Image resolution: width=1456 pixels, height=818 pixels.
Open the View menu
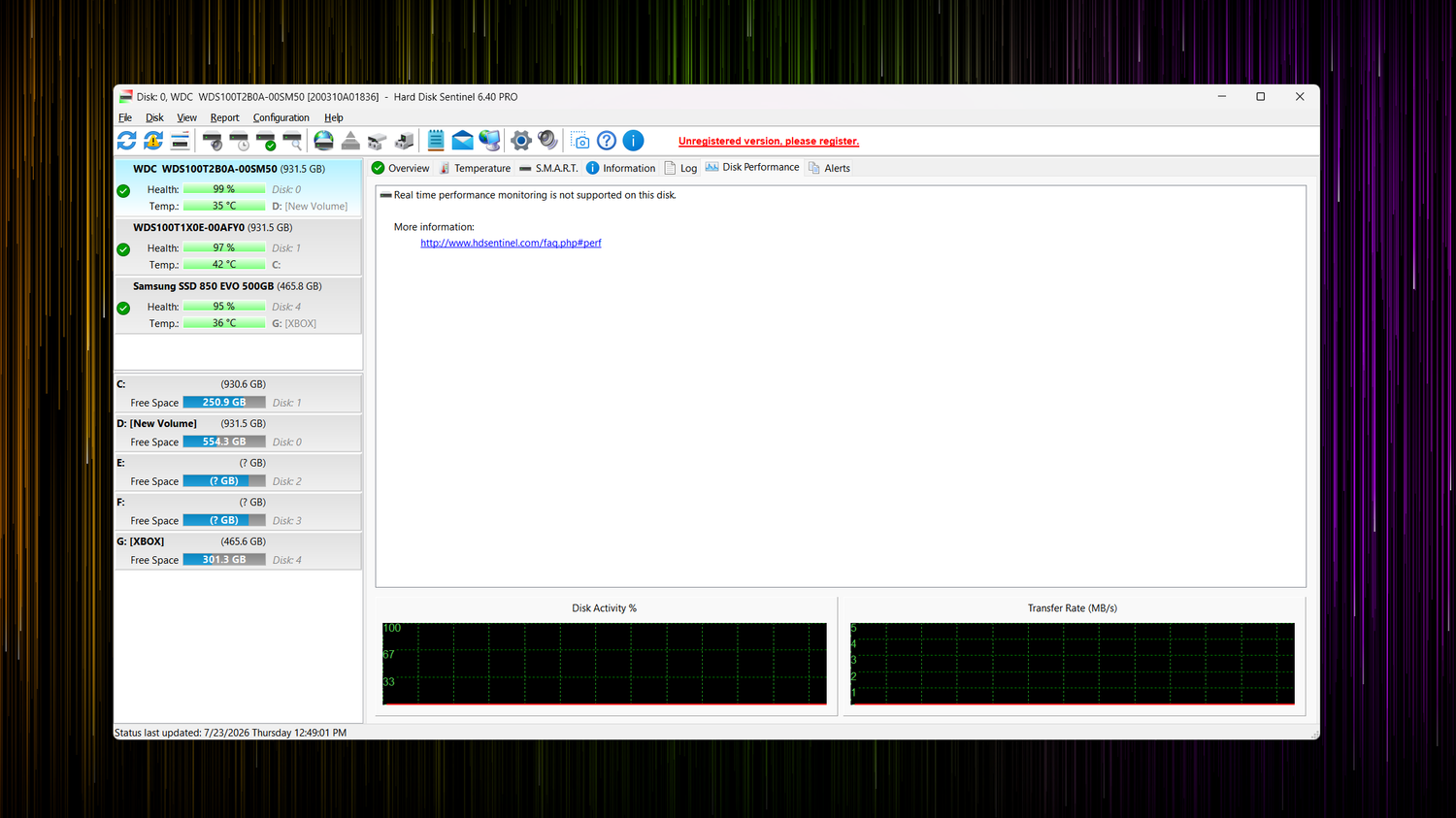[186, 117]
